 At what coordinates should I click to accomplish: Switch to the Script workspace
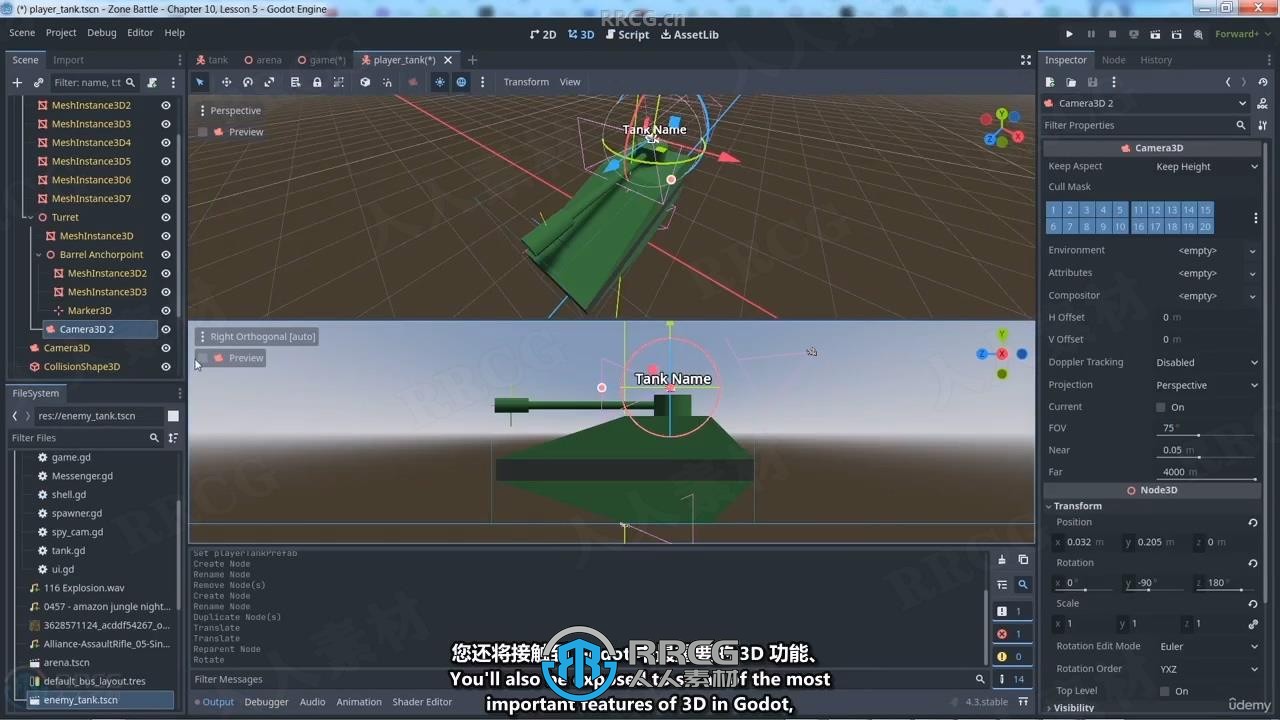coord(627,34)
